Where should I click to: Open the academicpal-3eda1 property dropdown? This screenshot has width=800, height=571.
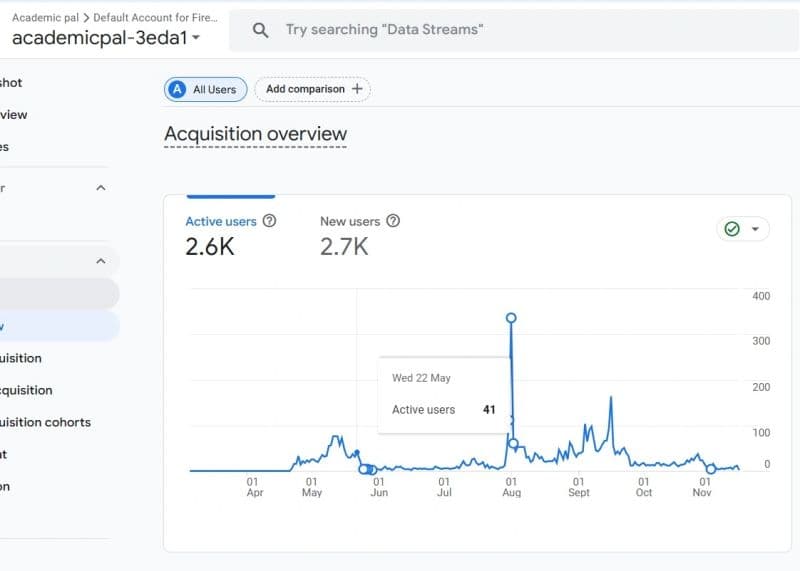[106, 38]
